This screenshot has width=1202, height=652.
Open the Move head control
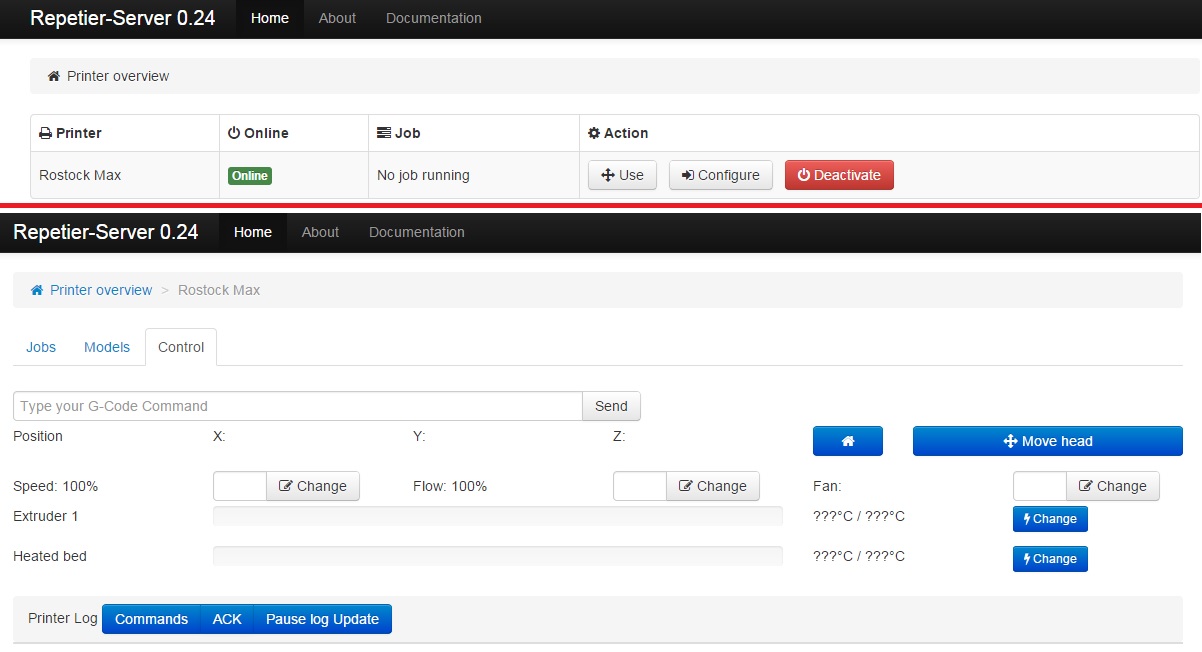pyautogui.click(x=1047, y=441)
